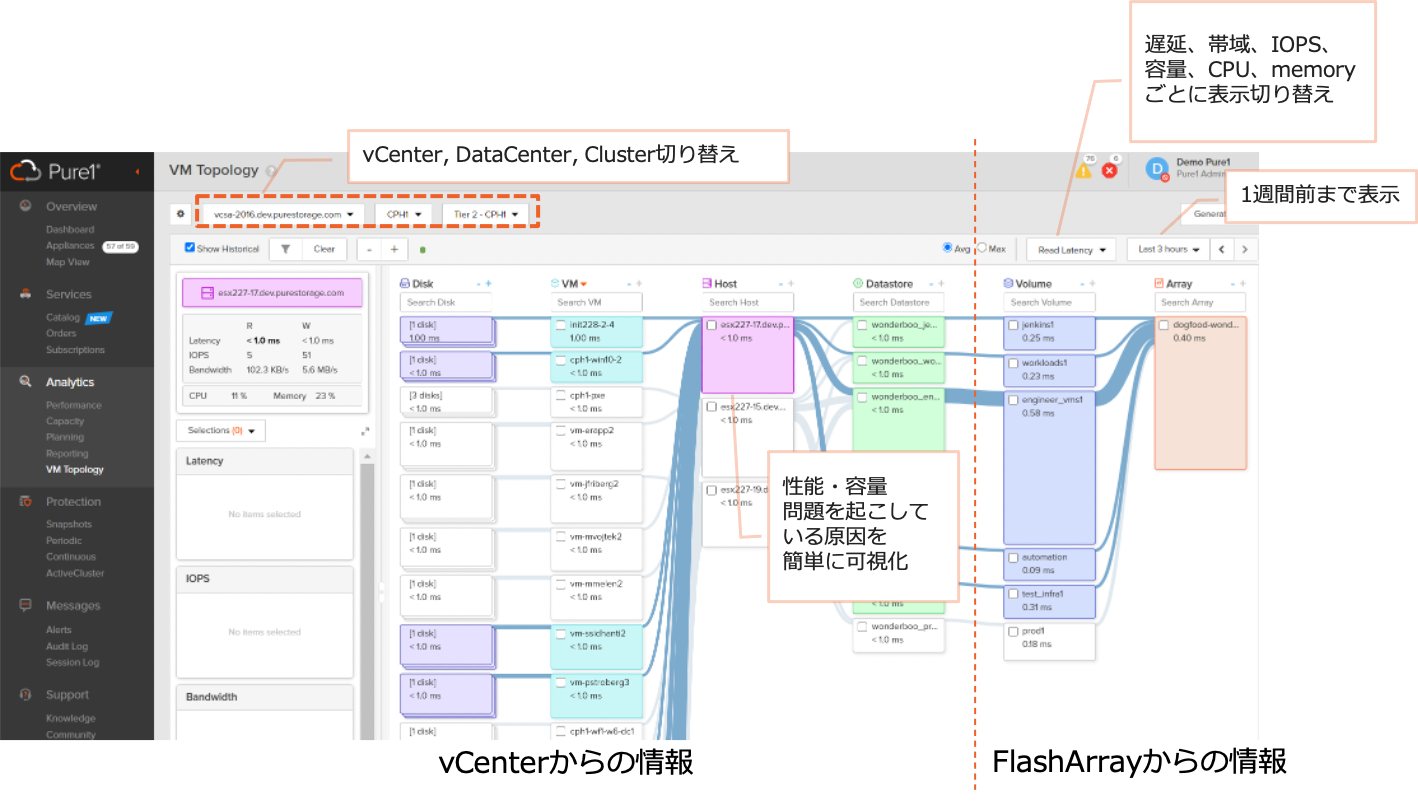Zoom out with the minus button

click(x=370, y=249)
